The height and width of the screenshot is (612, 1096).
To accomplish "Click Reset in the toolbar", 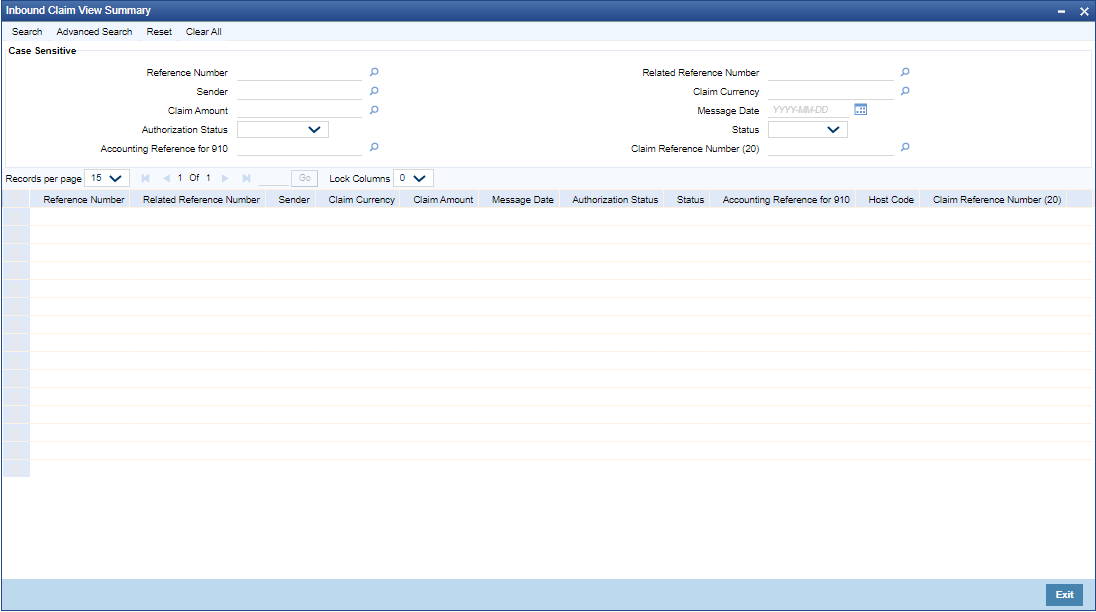I will pos(159,31).
